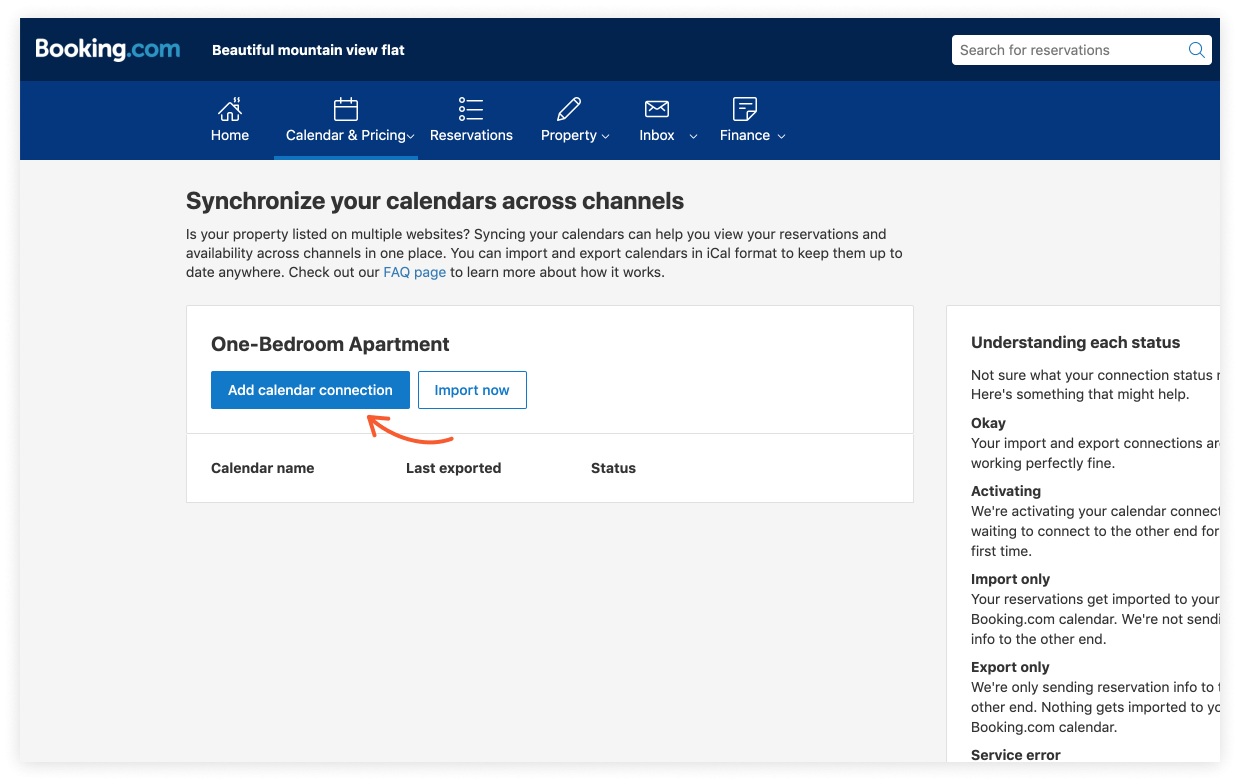This screenshot has height=784, width=1240.
Task: Click Add calendar connection button
Action: pos(310,390)
